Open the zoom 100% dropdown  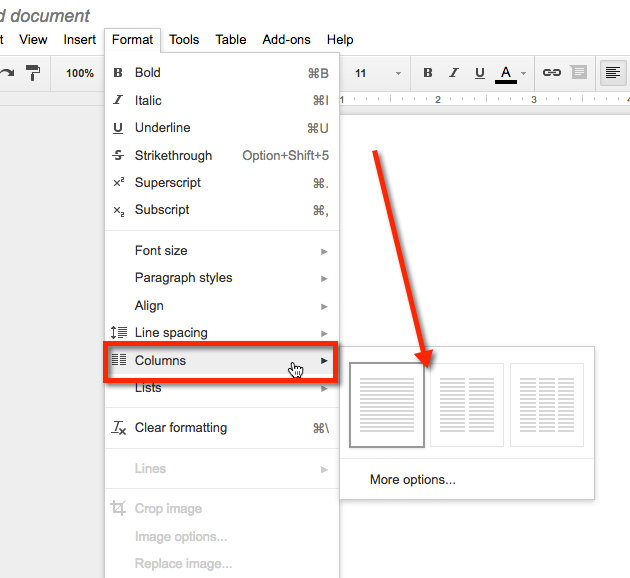point(80,73)
